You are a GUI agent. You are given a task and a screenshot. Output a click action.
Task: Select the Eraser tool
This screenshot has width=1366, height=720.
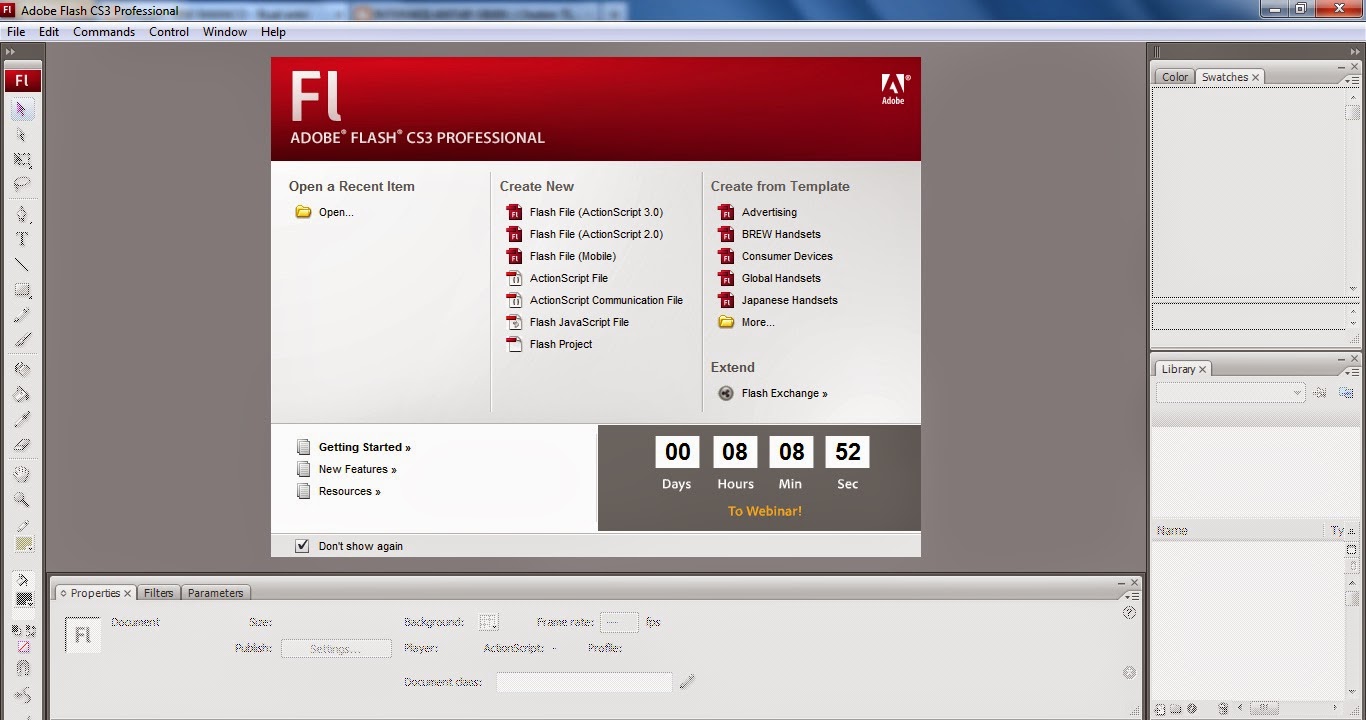[x=22, y=445]
